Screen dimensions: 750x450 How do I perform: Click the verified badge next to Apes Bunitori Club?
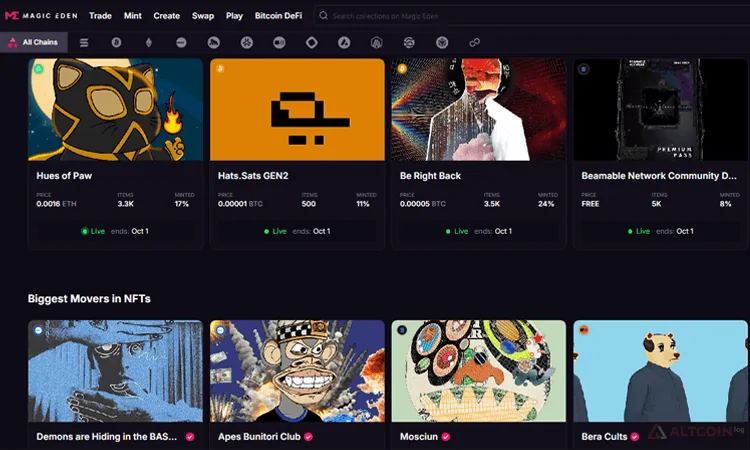(x=309, y=437)
